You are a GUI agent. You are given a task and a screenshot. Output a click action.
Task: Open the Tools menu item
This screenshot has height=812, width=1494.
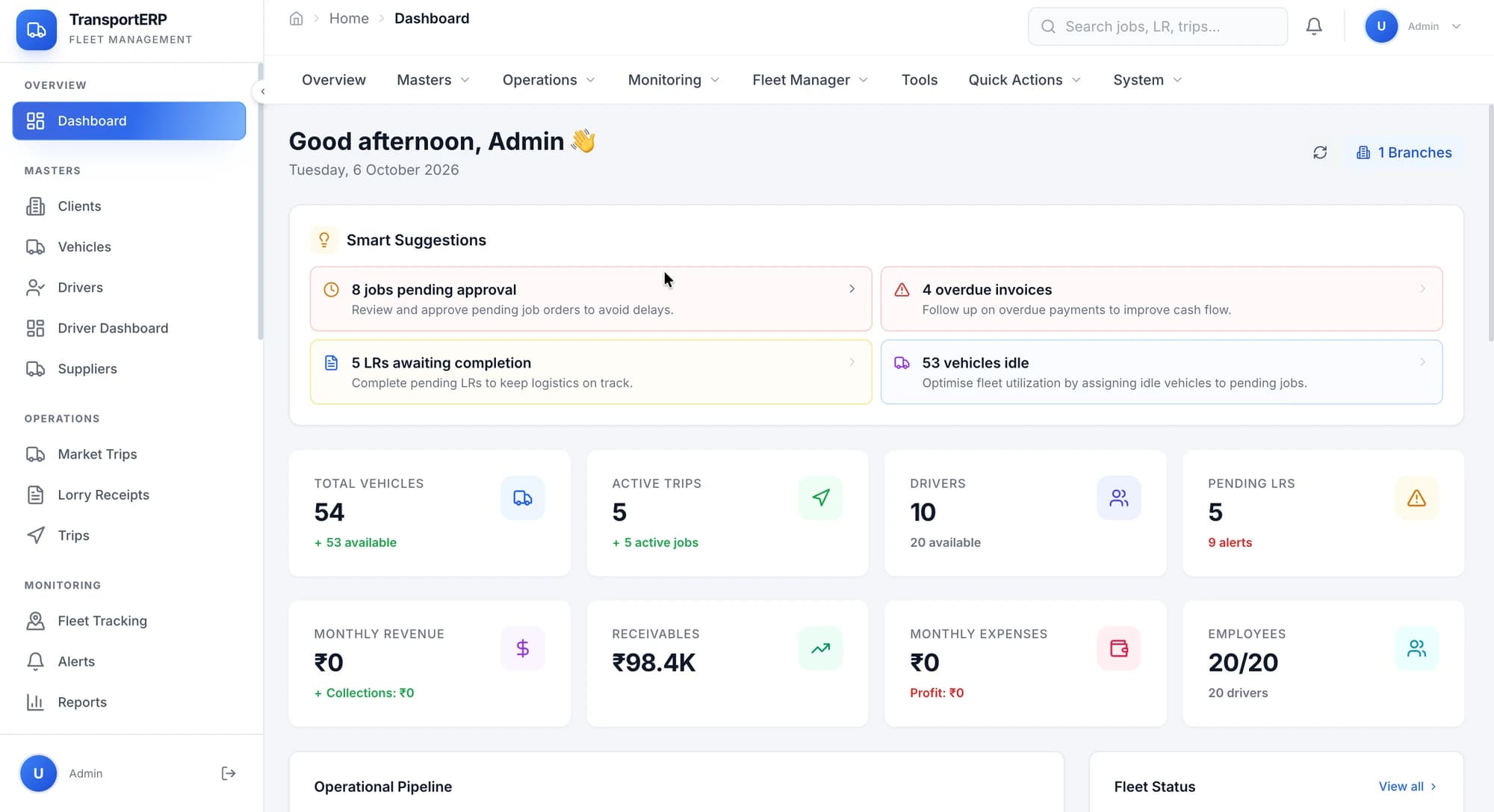coord(919,80)
